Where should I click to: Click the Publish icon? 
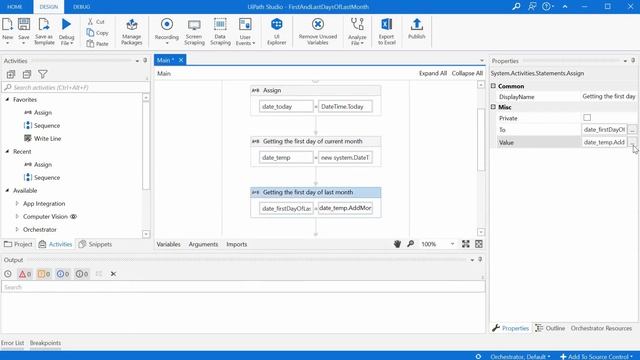416,24
